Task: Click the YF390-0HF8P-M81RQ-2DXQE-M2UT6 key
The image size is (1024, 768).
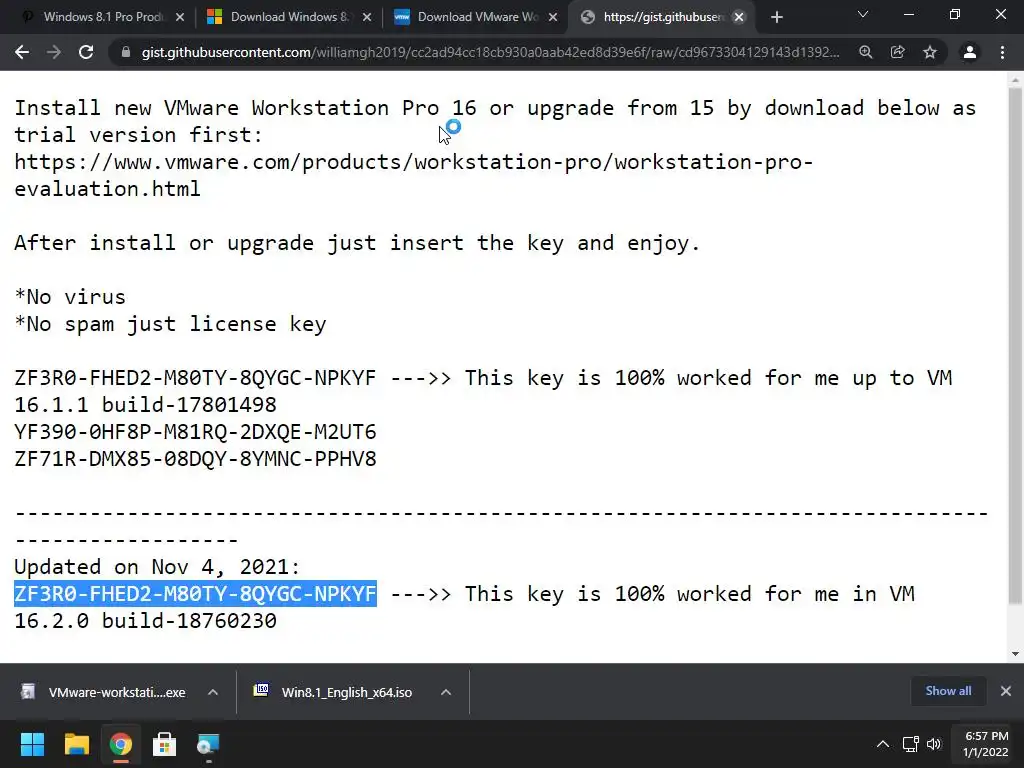Action: click(195, 432)
